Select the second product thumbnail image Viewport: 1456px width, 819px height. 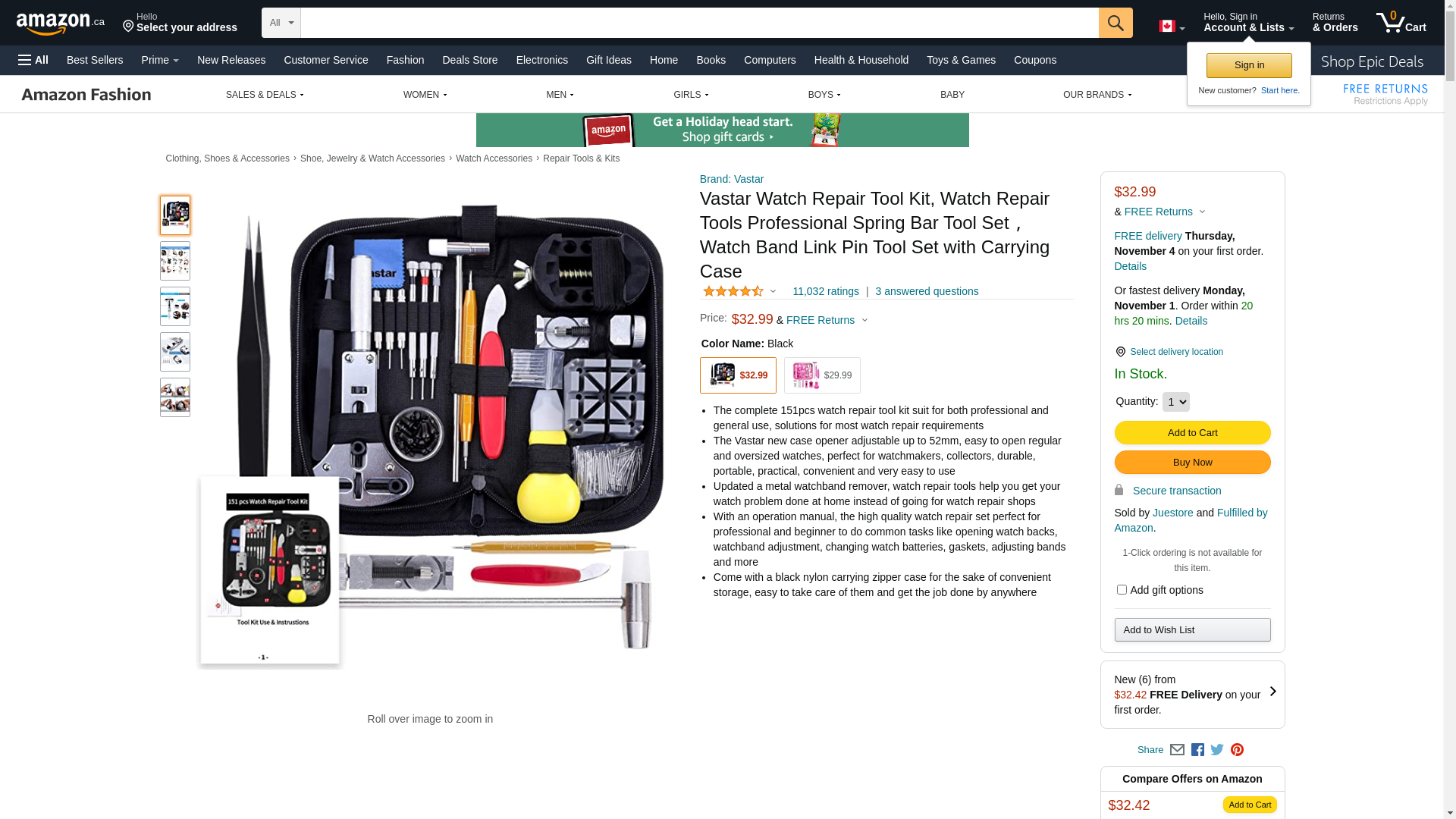tap(175, 261)
